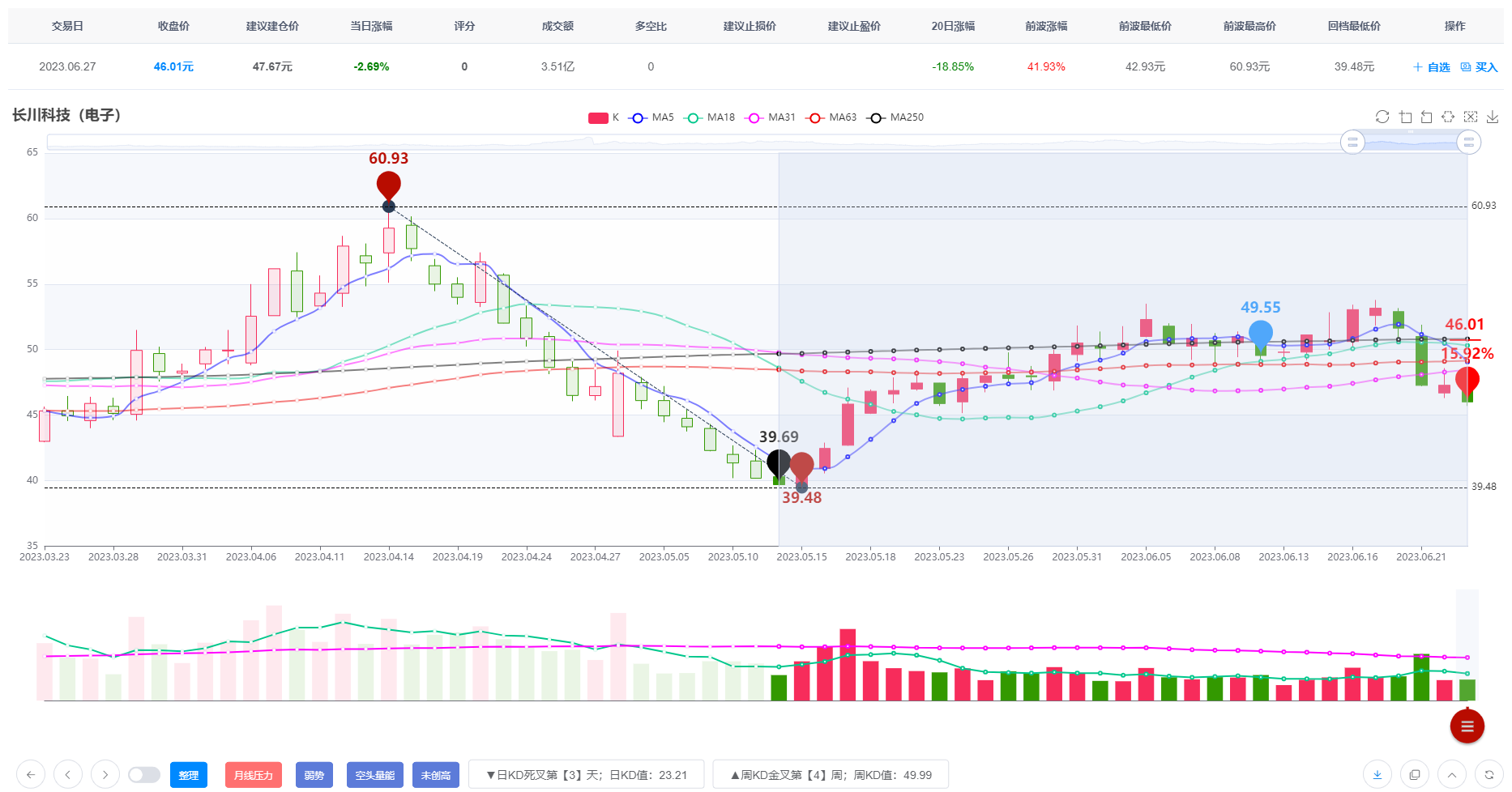Viewport: 1512px width, 792px height.
Task: Click the 建议止损价 column header
Action: (x=750, y=26)
